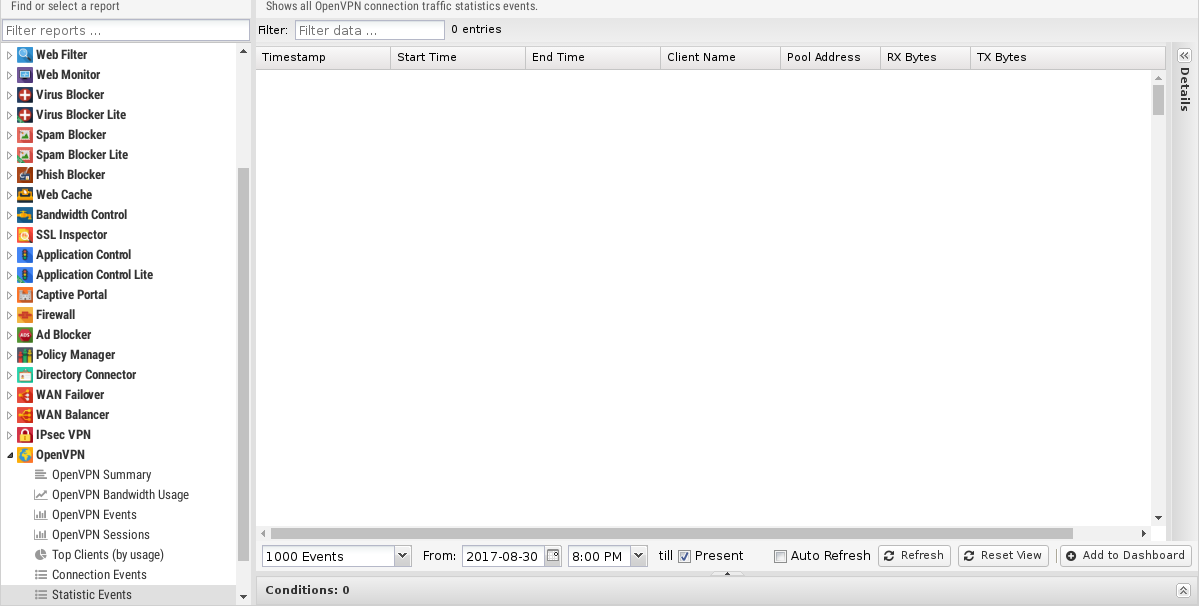Screen dimensions: 1199x606
Task: Open the From date calendar picker icon
Action: pos(553,556)
